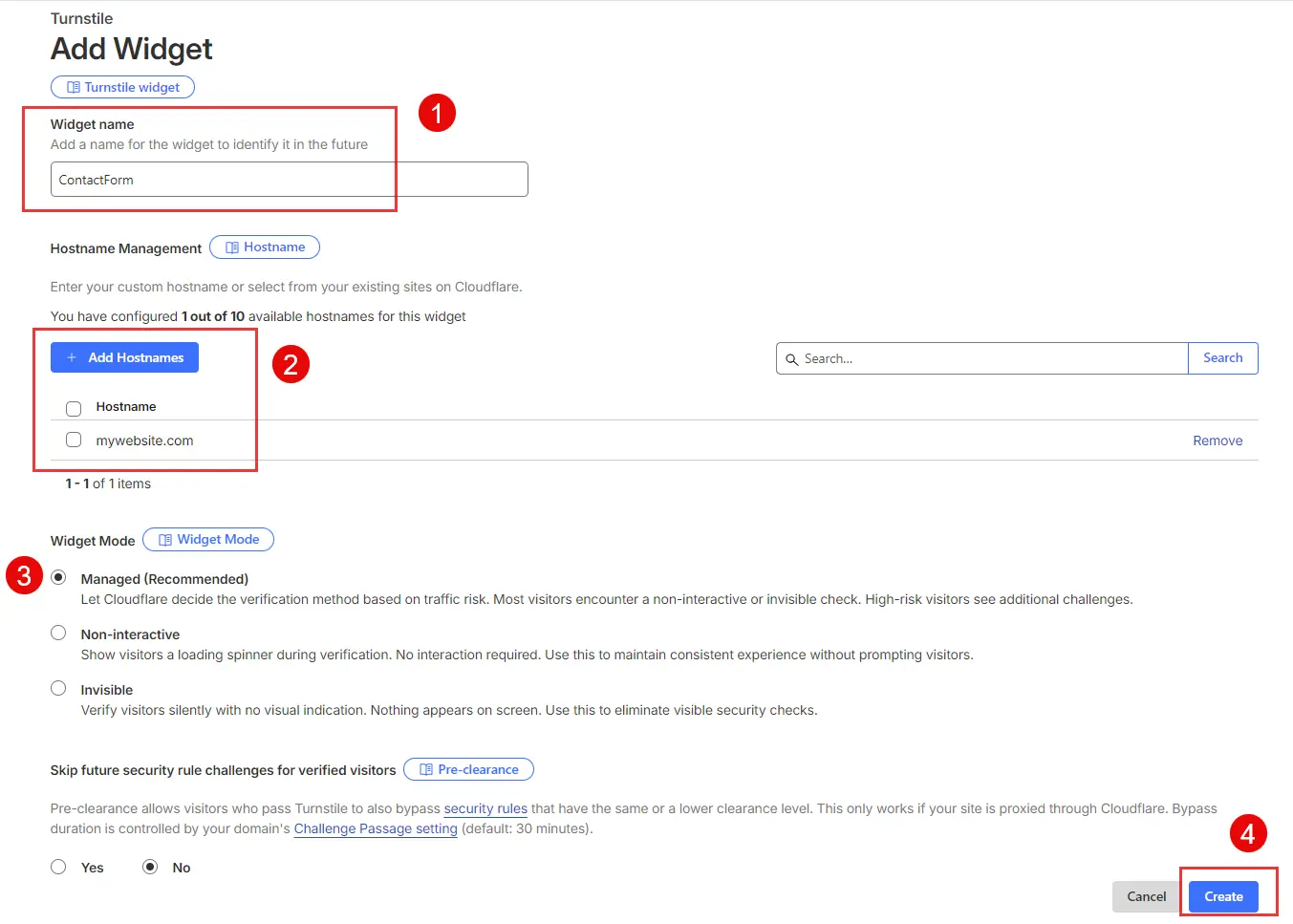The image size is (1293, 924).
Task: Click the Cancel button
Action: tap(1145, 896)
